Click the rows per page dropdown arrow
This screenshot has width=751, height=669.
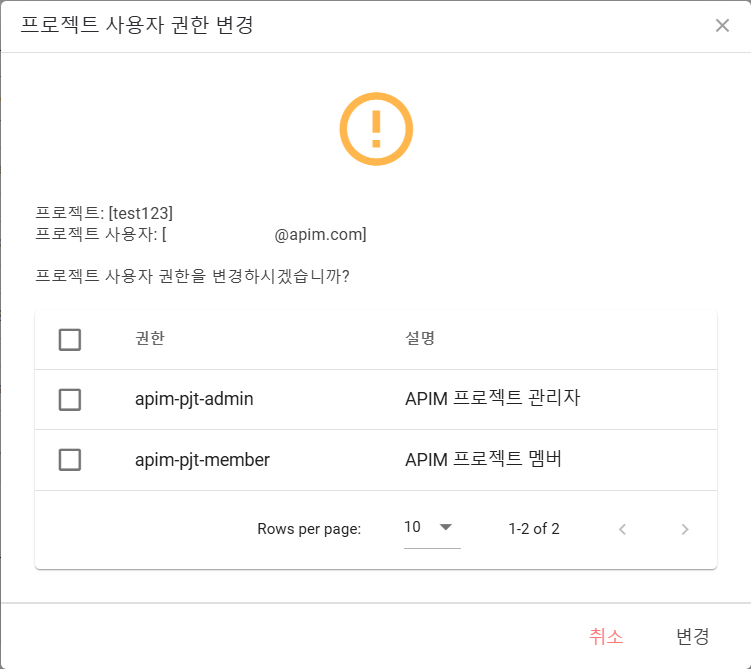click(x=445, y=527)
